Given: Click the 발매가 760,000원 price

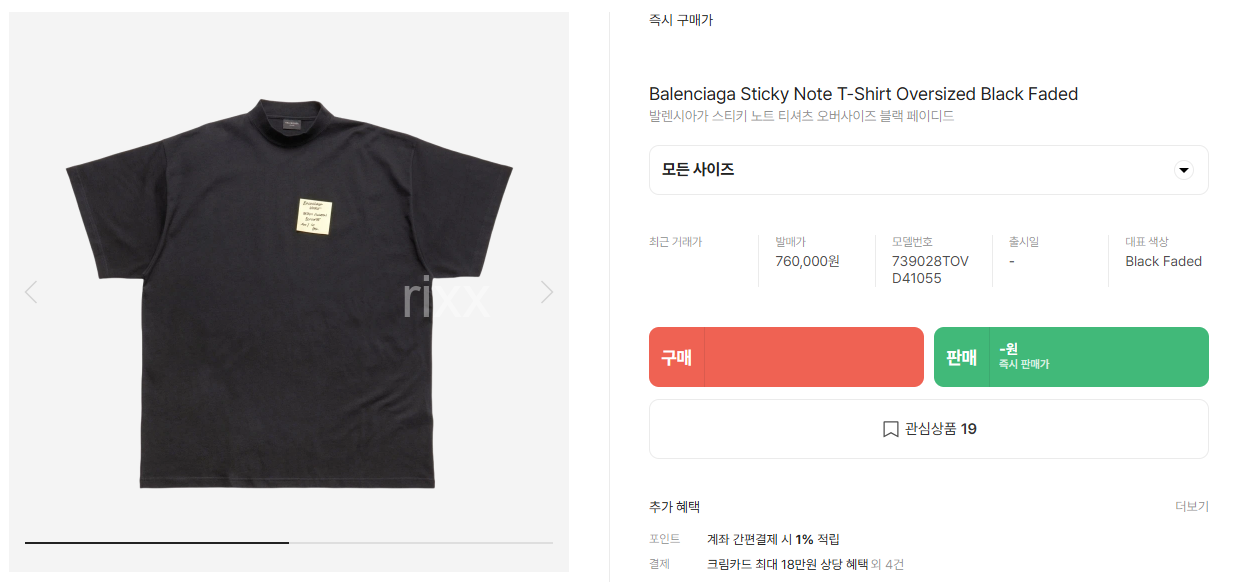Looking at the screenshot, I should (x=807, y=261).
